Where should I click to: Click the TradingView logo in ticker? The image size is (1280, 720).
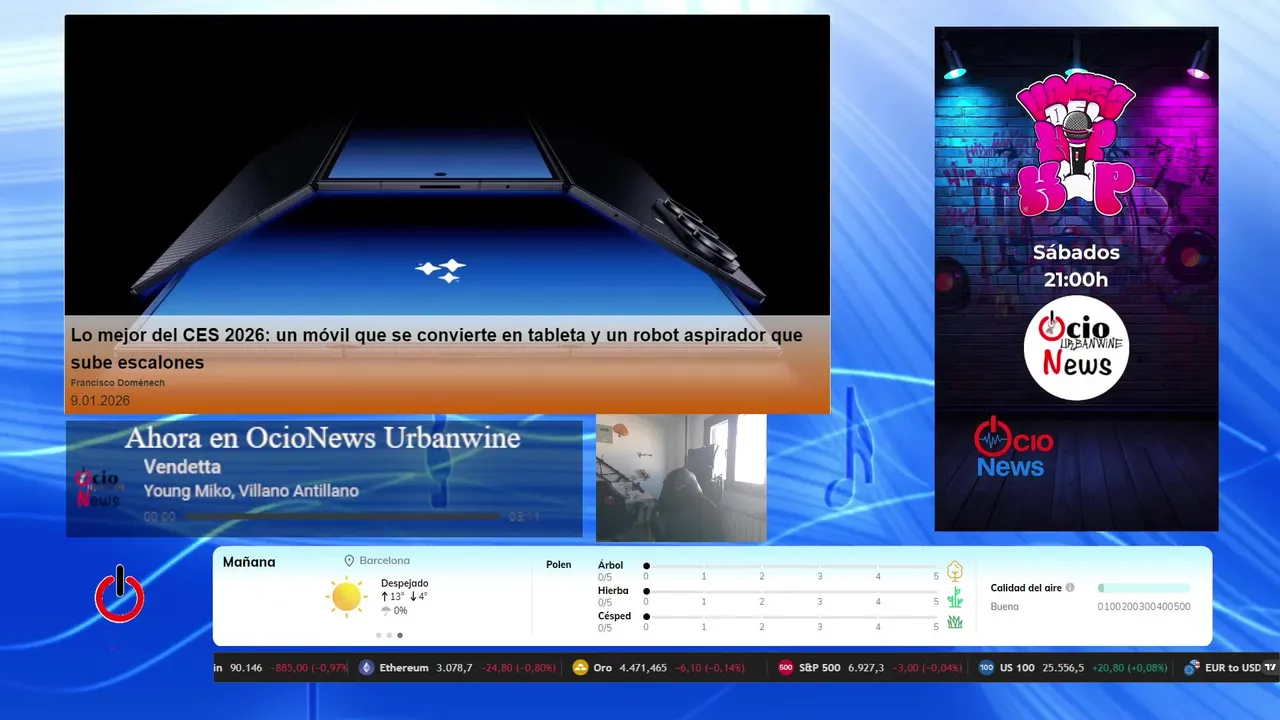(1270, 668)
